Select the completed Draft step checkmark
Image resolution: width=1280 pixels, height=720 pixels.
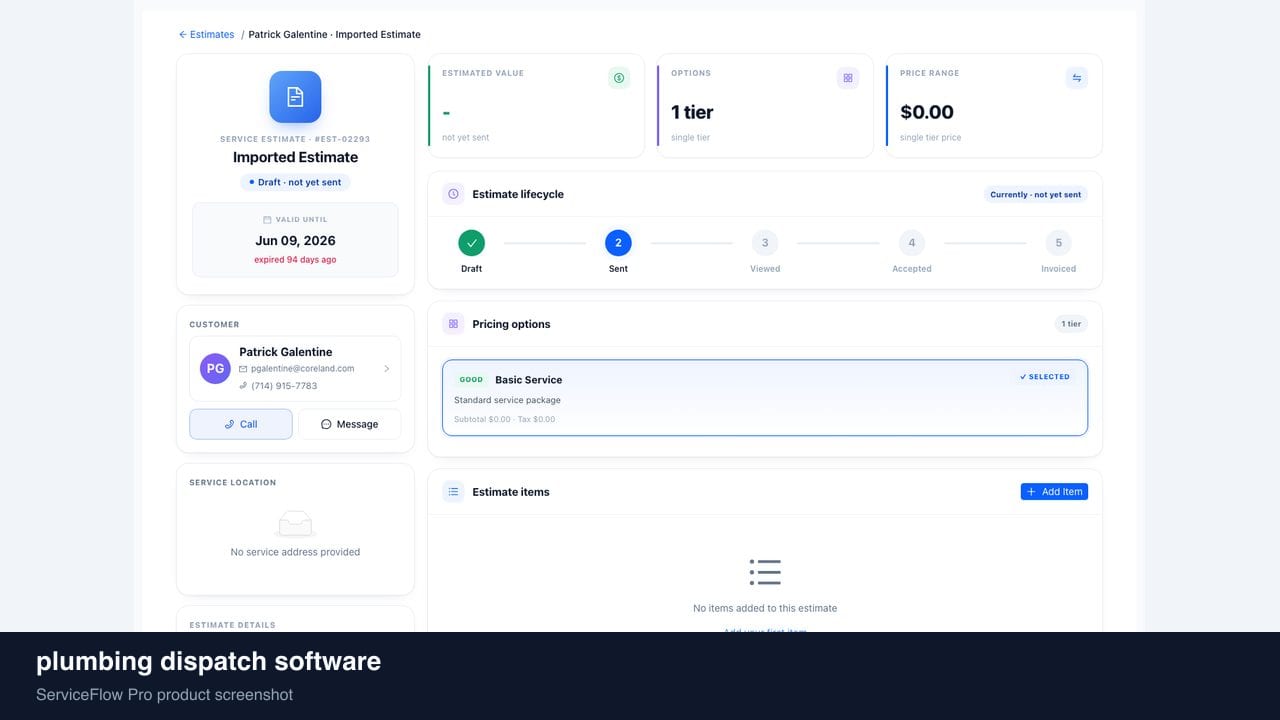471,243
